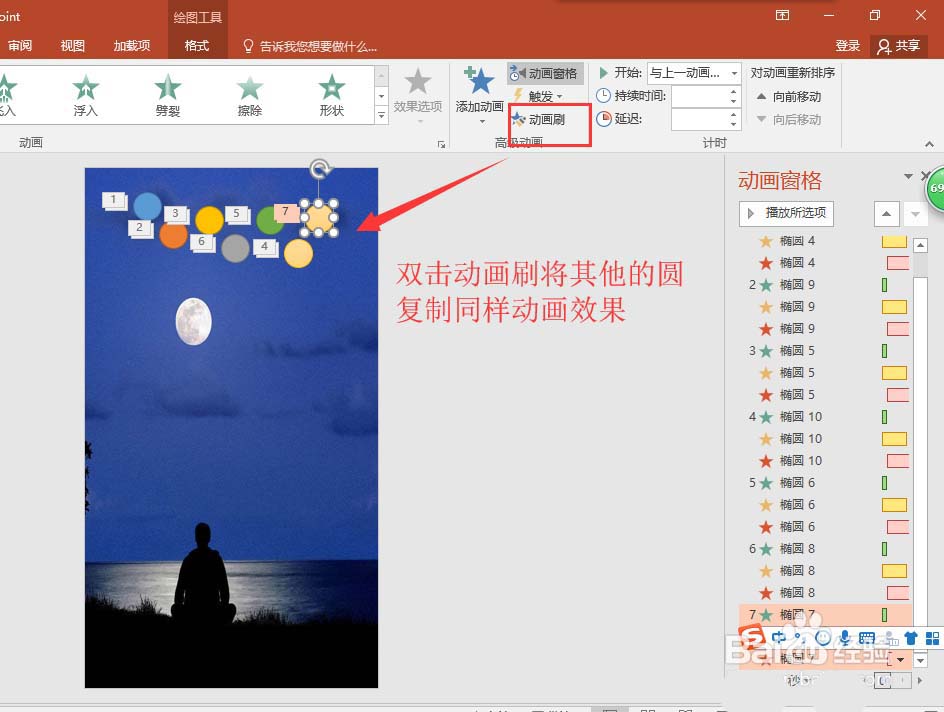
Task: Open the 加载项 (Add-ins) ribbon tab
Action: pos(131,46)
